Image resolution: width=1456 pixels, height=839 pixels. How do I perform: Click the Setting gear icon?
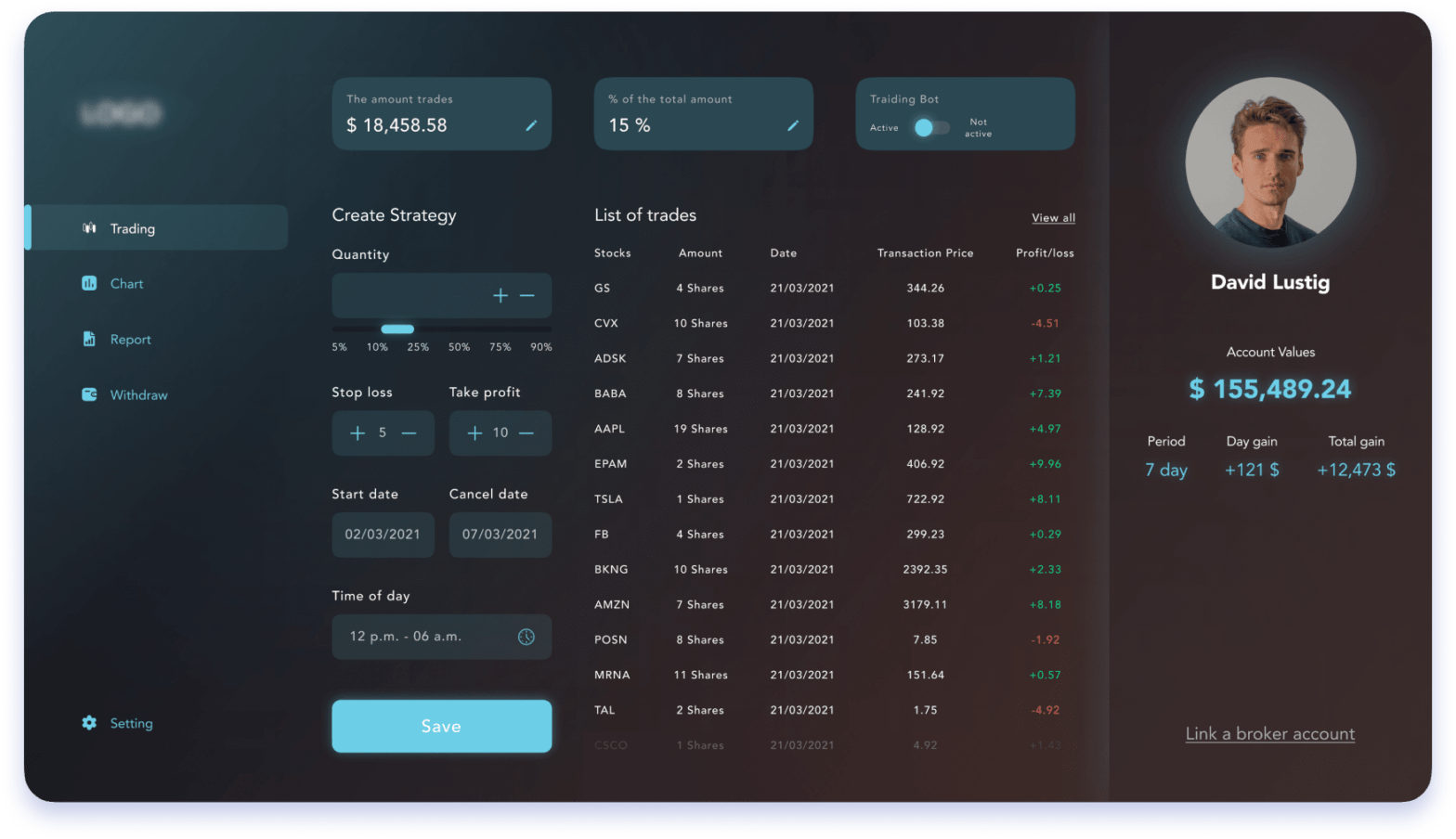pos(89,723)
